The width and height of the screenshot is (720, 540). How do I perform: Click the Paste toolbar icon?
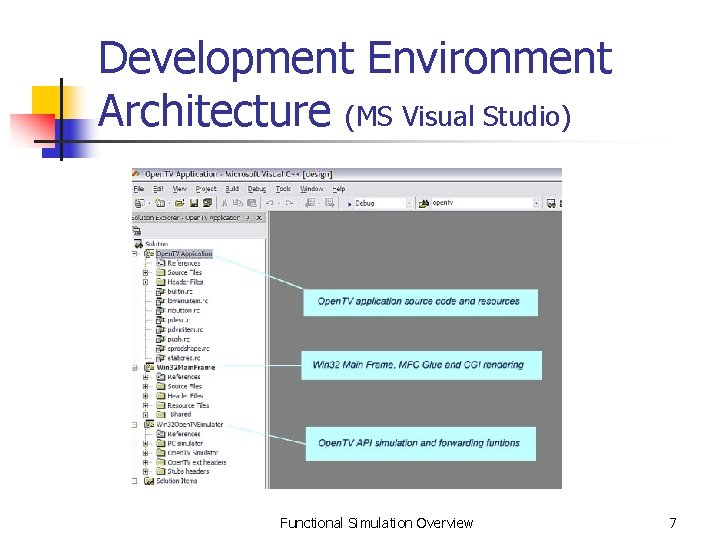(x=252, y=203)
